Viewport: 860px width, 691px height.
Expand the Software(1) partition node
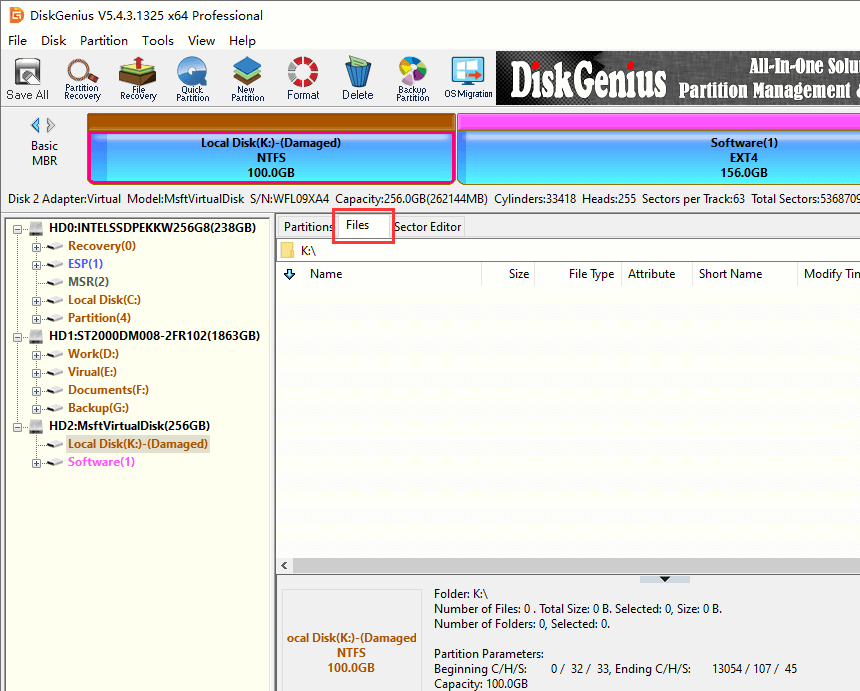coord(37,462)
